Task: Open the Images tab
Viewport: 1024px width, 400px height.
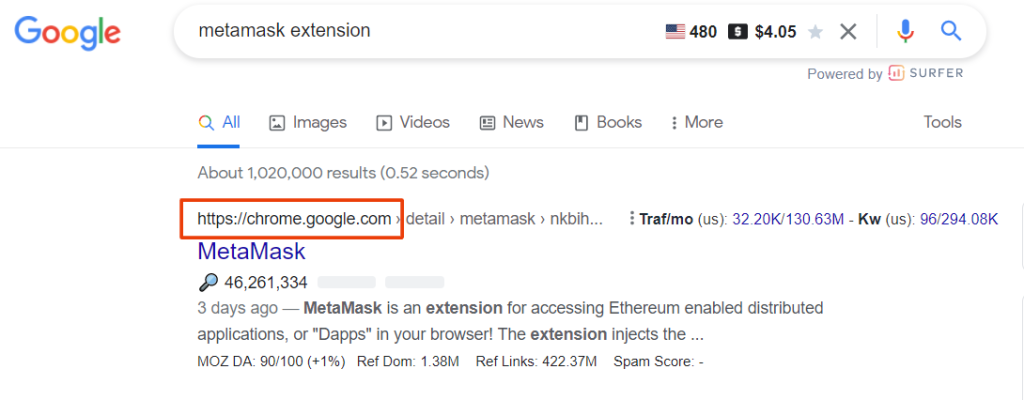Action: pos(308,122)
